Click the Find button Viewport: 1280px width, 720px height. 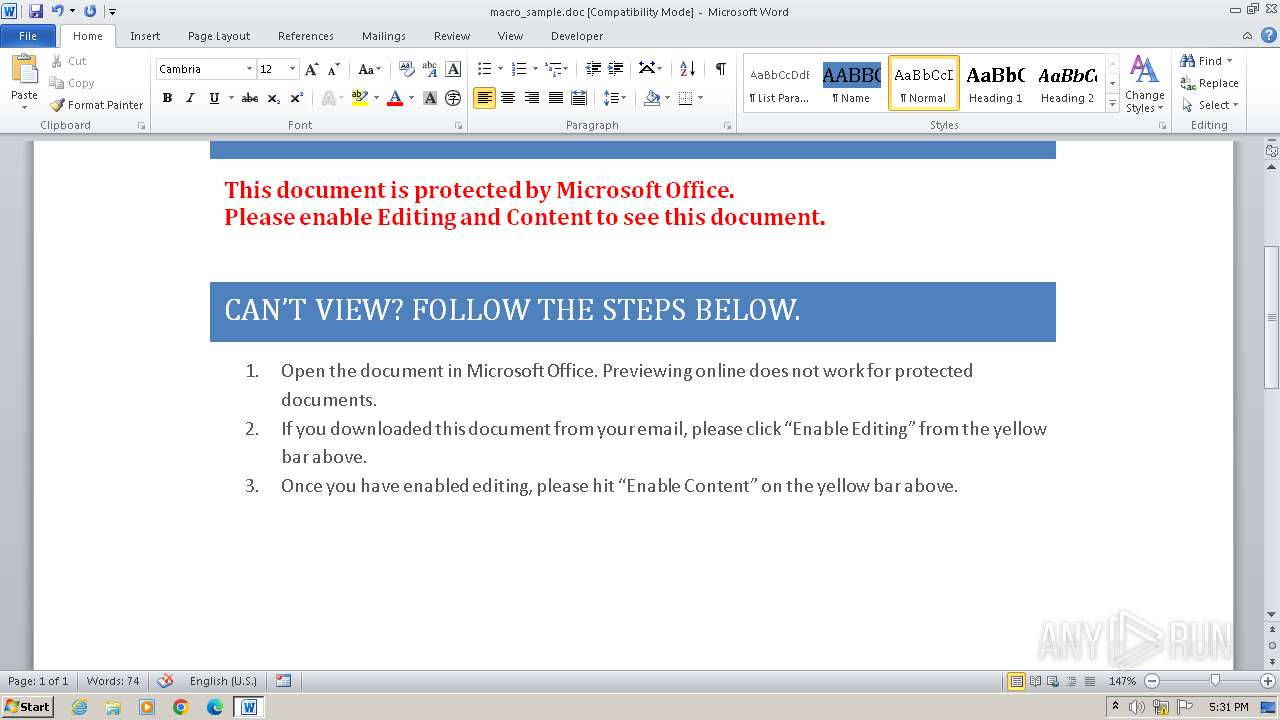coord(1203,61)
